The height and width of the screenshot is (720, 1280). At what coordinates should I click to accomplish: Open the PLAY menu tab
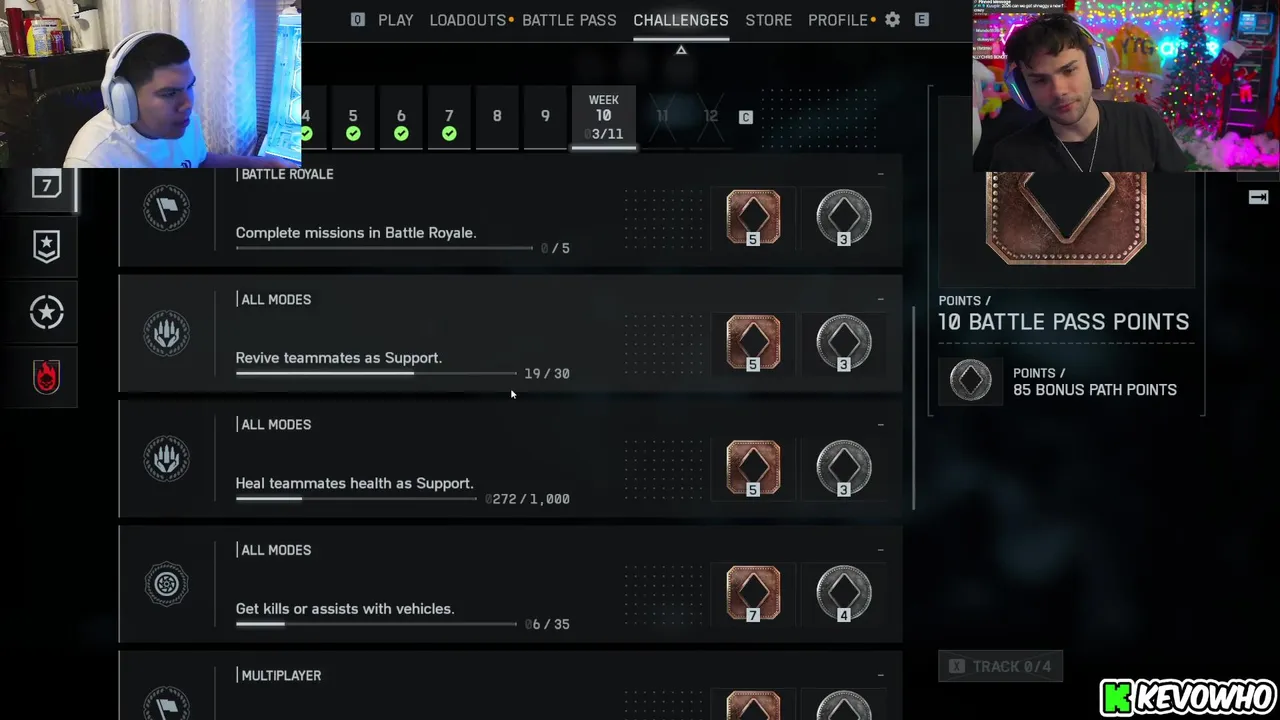pyautogui.click(x=395, y=20)
